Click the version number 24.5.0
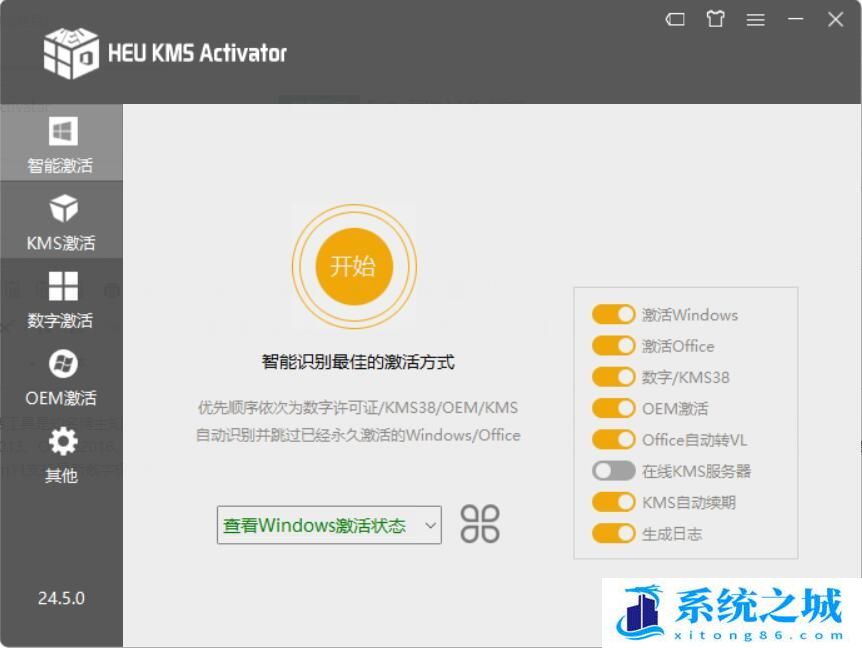 (61, 598)
